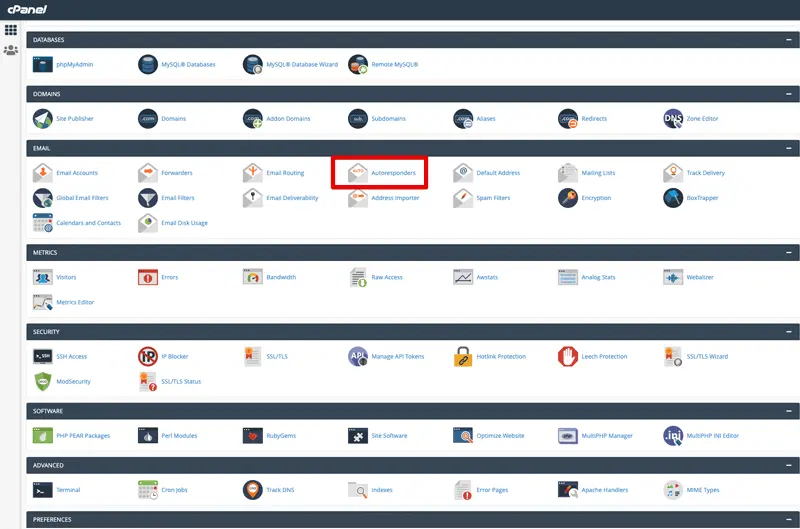The height and width of the screenshot is (529, 800).
Task: Open the Analog Stats link
Action: pos(598,277)
